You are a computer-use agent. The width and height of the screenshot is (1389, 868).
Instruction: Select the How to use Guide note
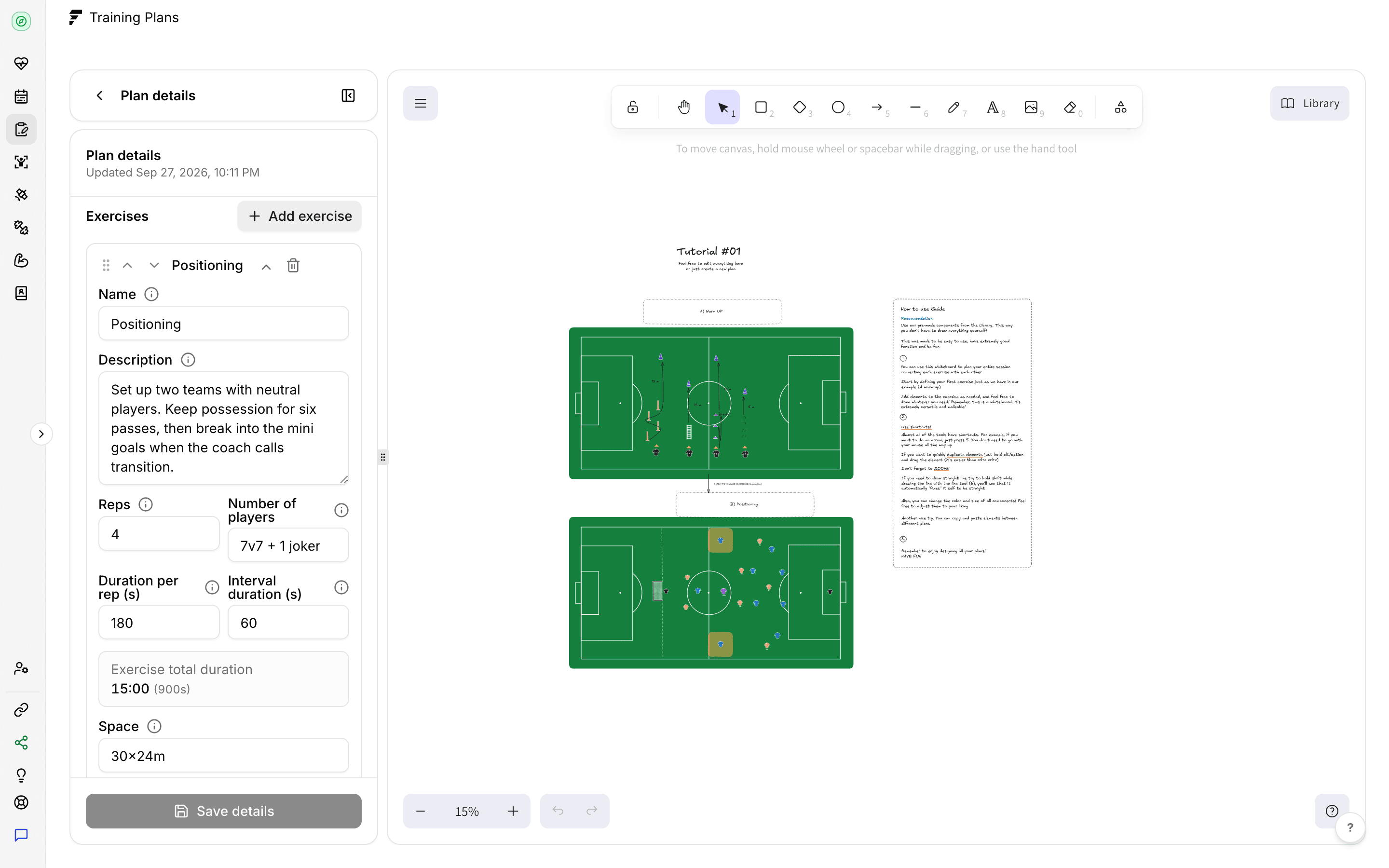[x=962, y=434]
